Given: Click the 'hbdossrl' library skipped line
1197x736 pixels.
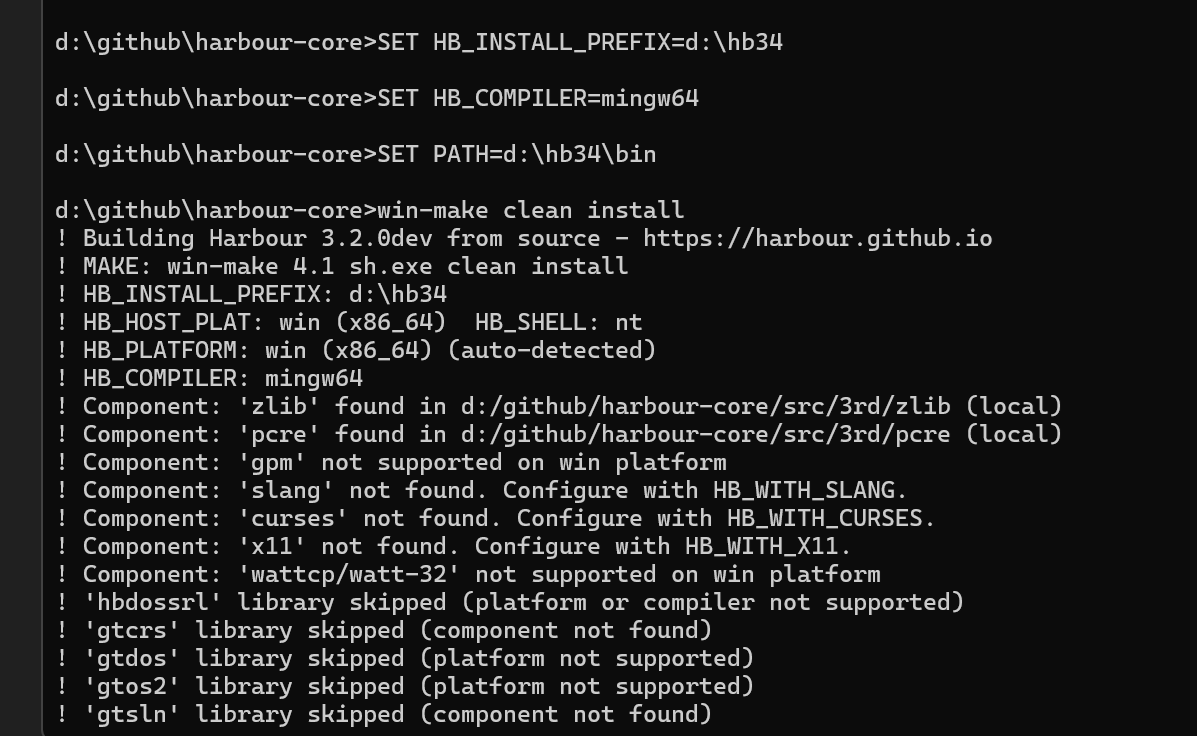Looking at the screenshot, I should [x=522, y=602].
